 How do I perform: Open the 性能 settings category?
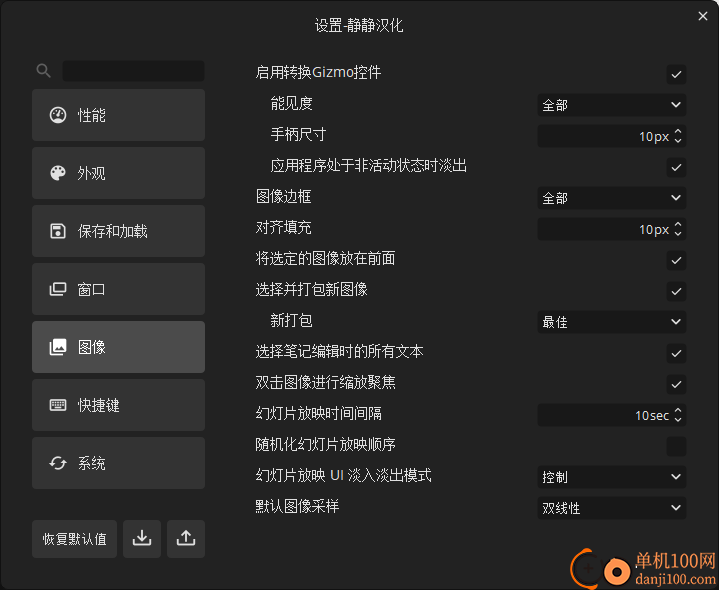[118, 115]
